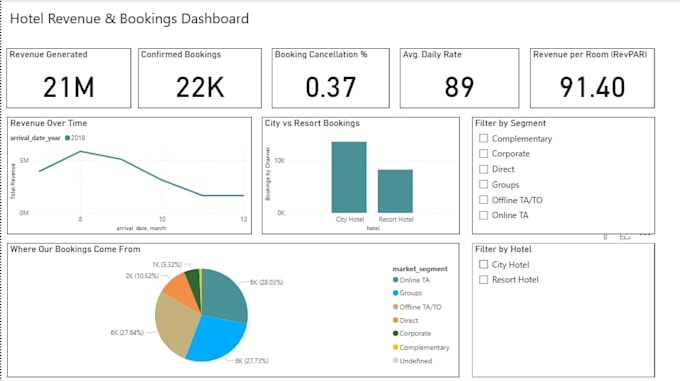Image resolution: width=680 pixels, height=381 pixels.
Task: Click the 12 tick on month axis
Action: click(x=244, y=219)
